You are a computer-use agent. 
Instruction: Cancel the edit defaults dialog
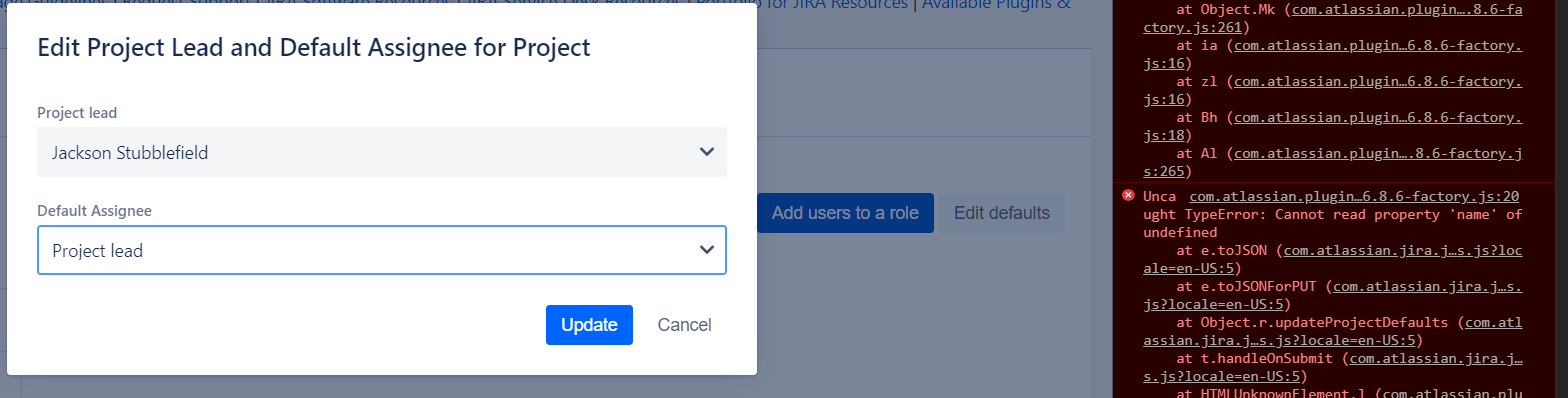(x=684, y=325)
